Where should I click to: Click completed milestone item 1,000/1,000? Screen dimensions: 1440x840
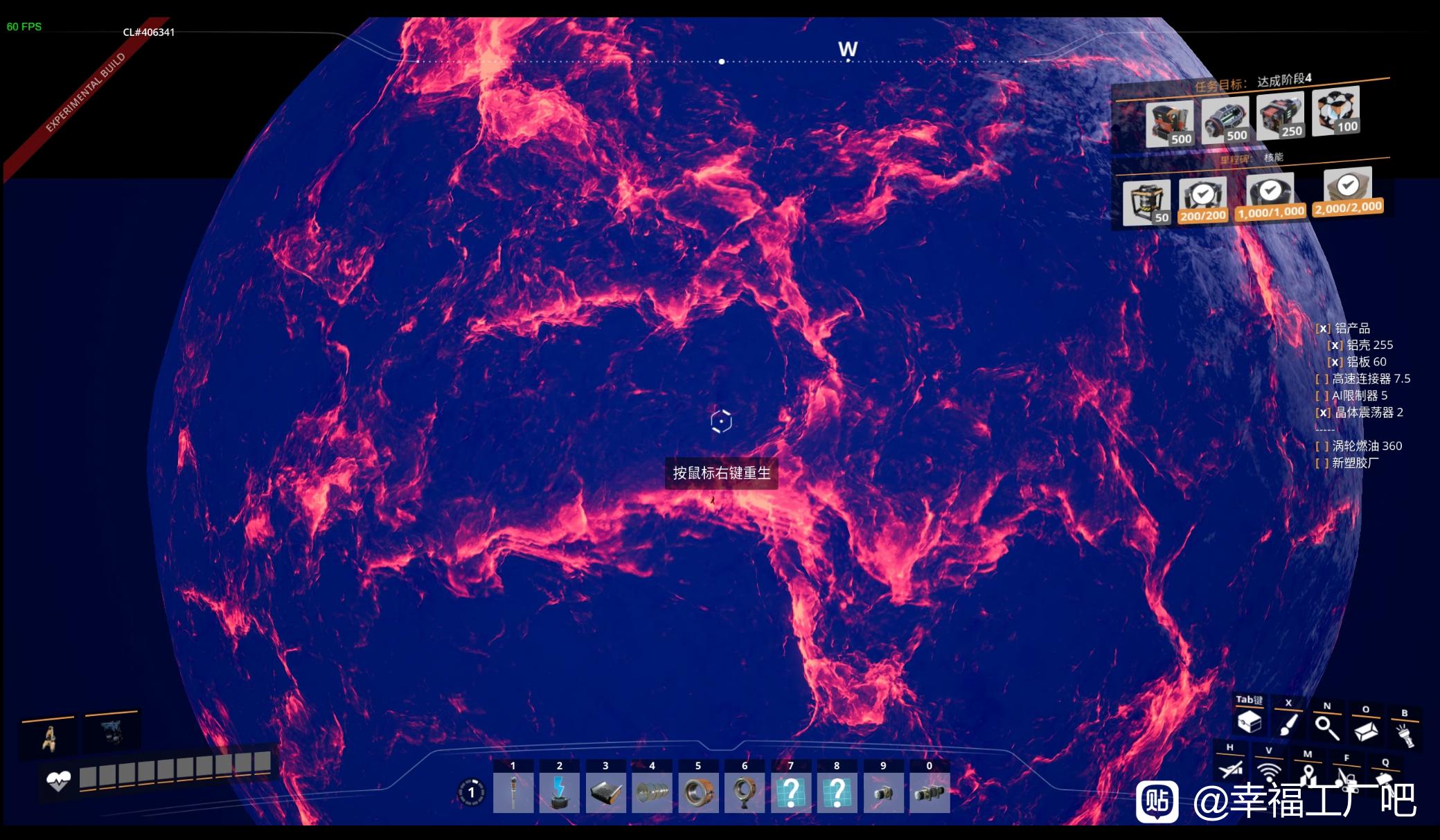[1271, 197]
